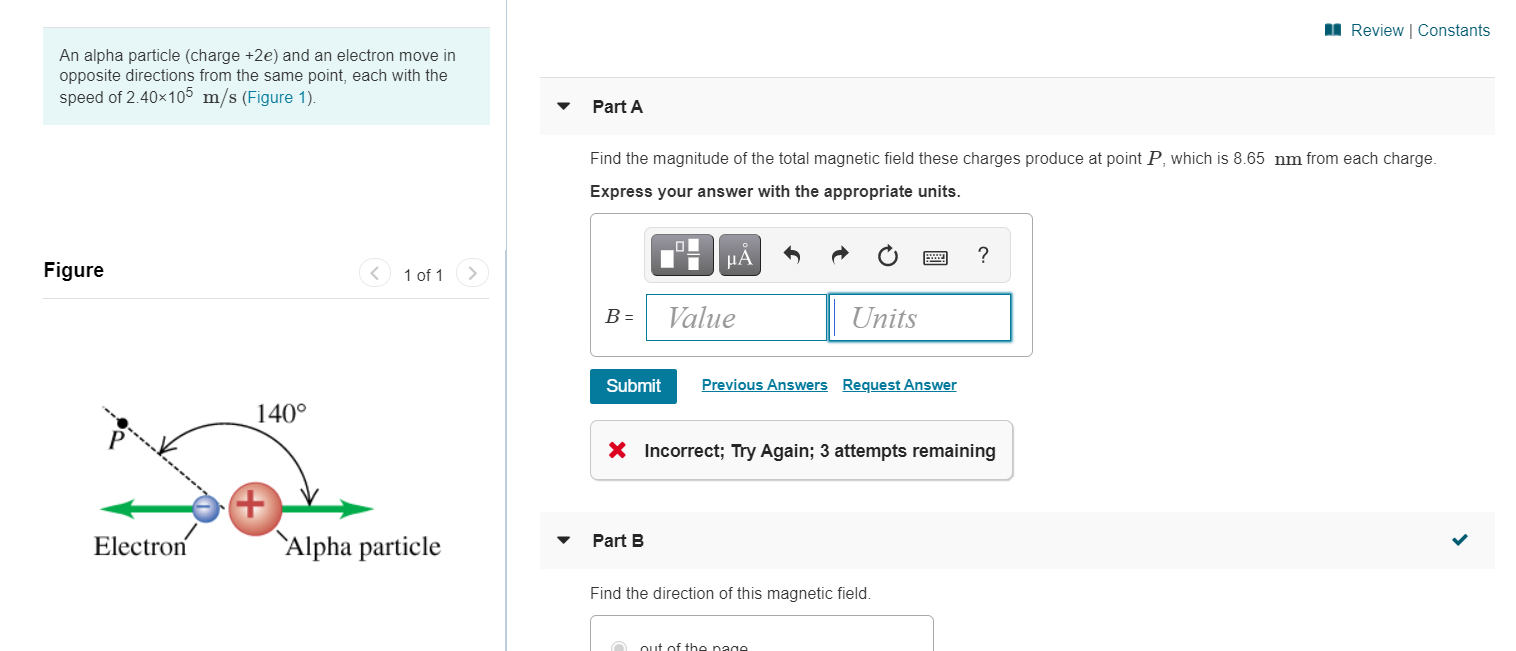This screenshot has width=1516, height=651.
Task: Open Previous Answers
Action: coord(764,384)
